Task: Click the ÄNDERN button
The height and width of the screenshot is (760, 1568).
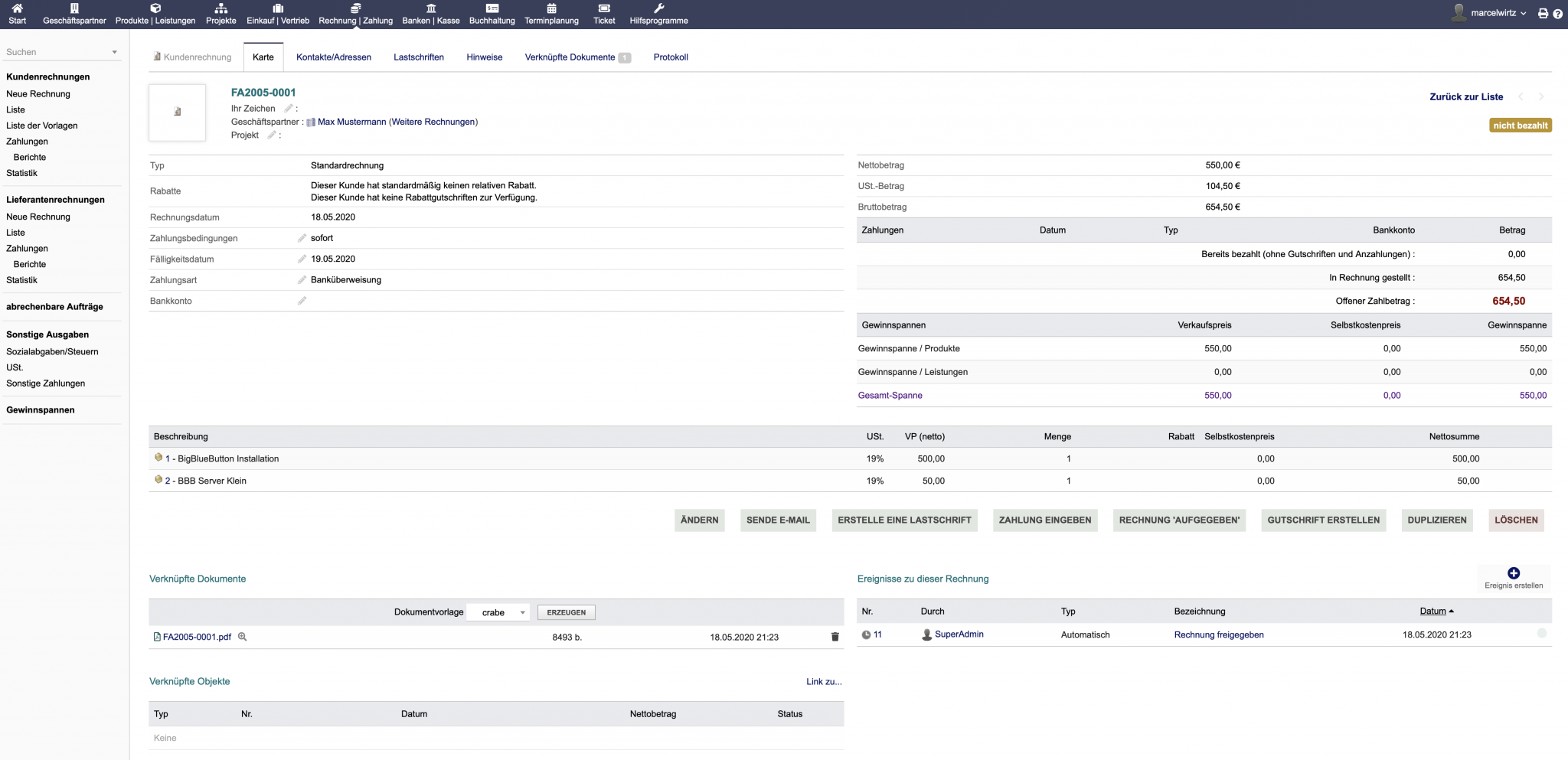Action: [x=700, y=520]
